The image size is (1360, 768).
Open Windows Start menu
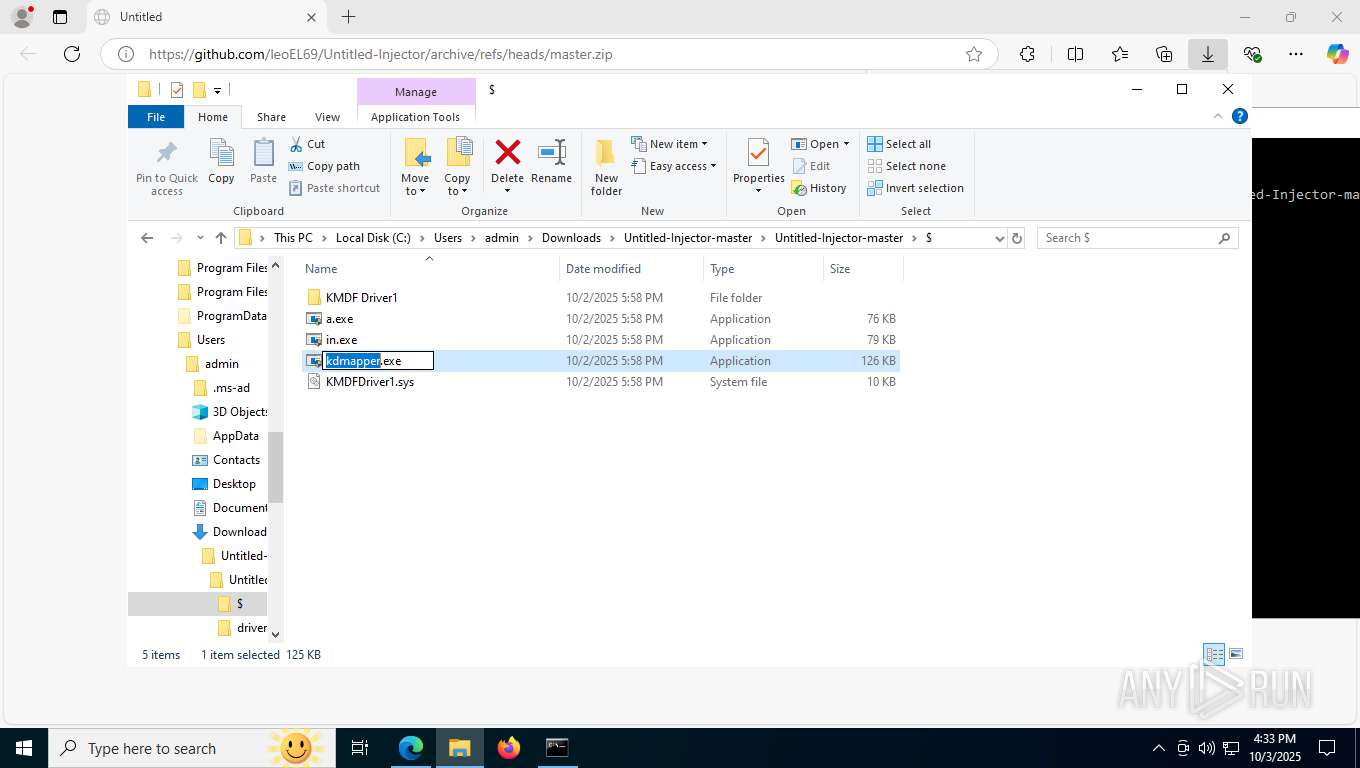pos(23,748)
